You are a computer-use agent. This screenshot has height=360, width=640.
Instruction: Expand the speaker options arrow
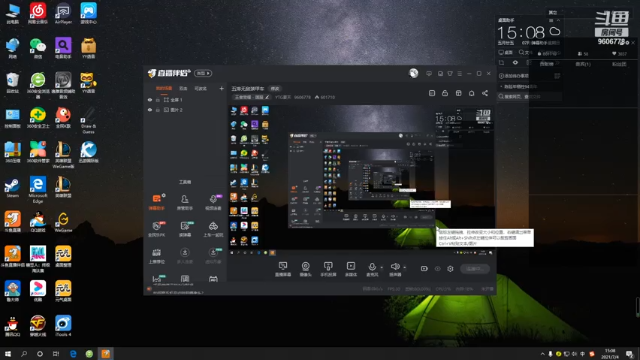click(404, 268)
